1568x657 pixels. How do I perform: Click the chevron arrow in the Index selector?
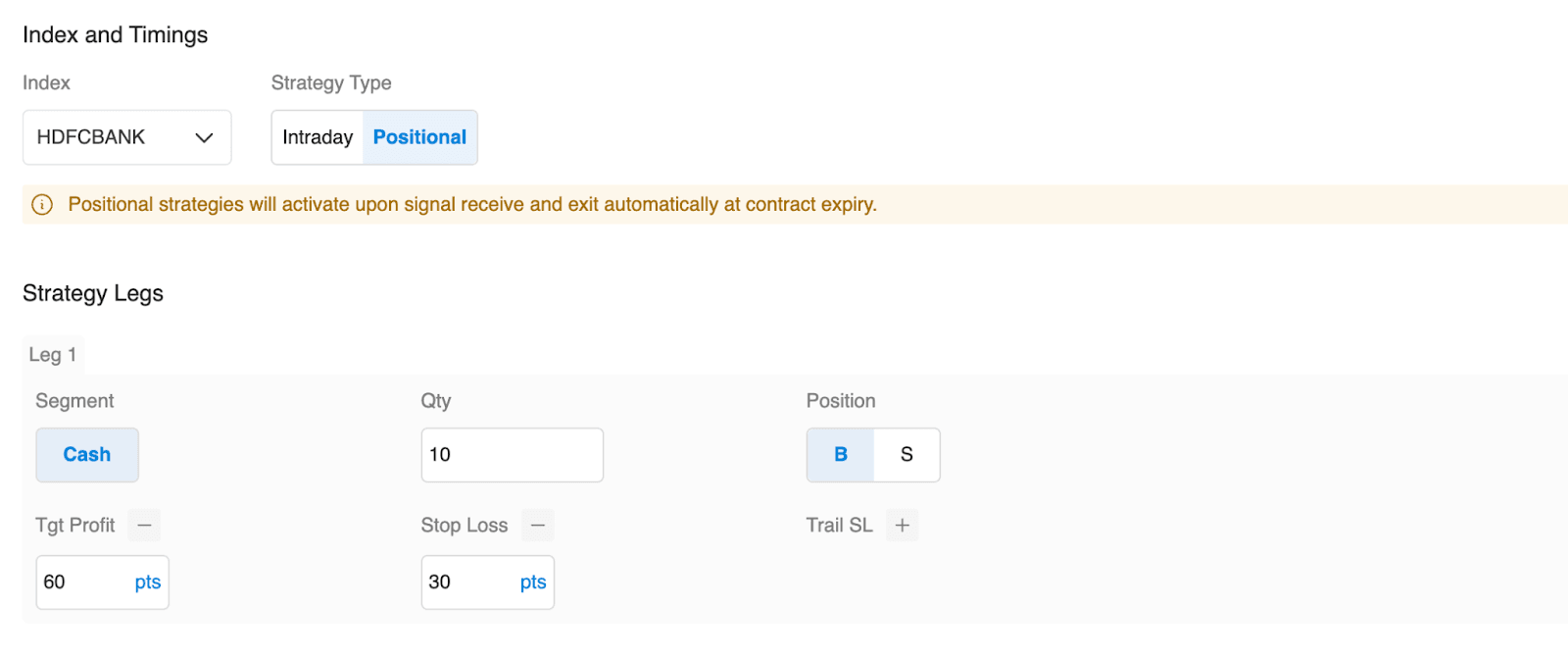pyautogui.click(x=204, y=137)
